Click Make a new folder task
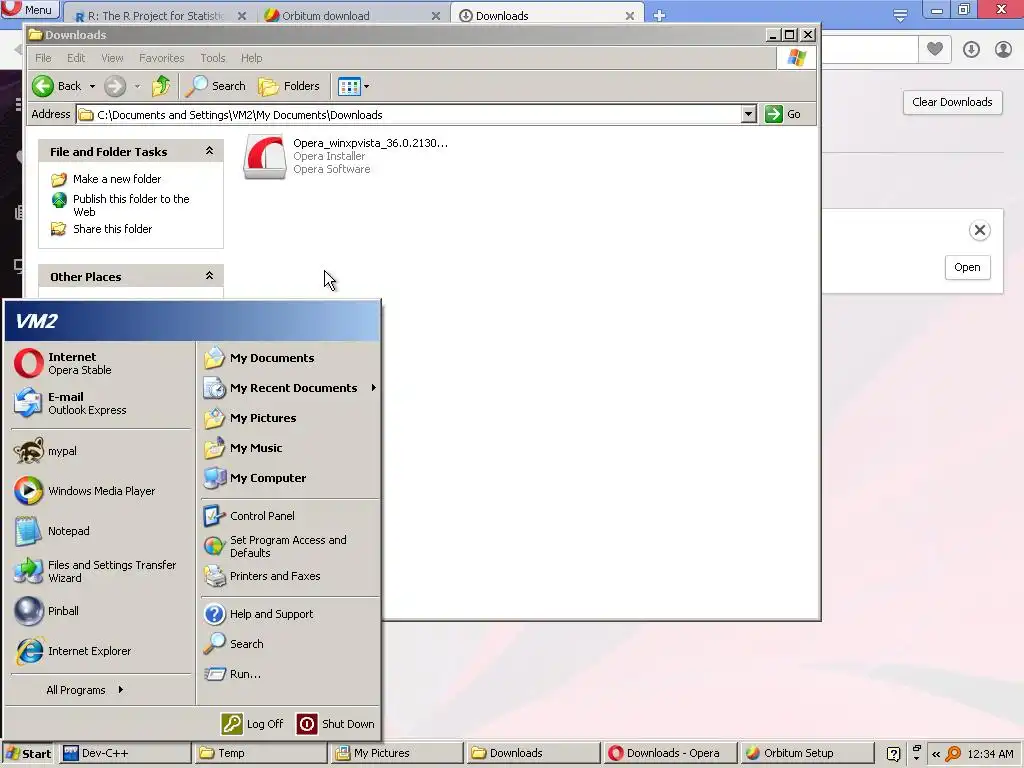 pyautogui.click(x=117, y=179)
